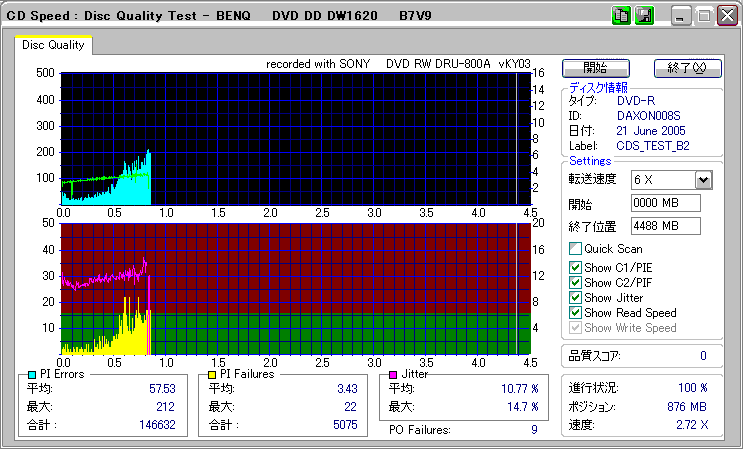Toggle the Show C1/PIE checkbox
Screen dimensions: 743x449
575,268
